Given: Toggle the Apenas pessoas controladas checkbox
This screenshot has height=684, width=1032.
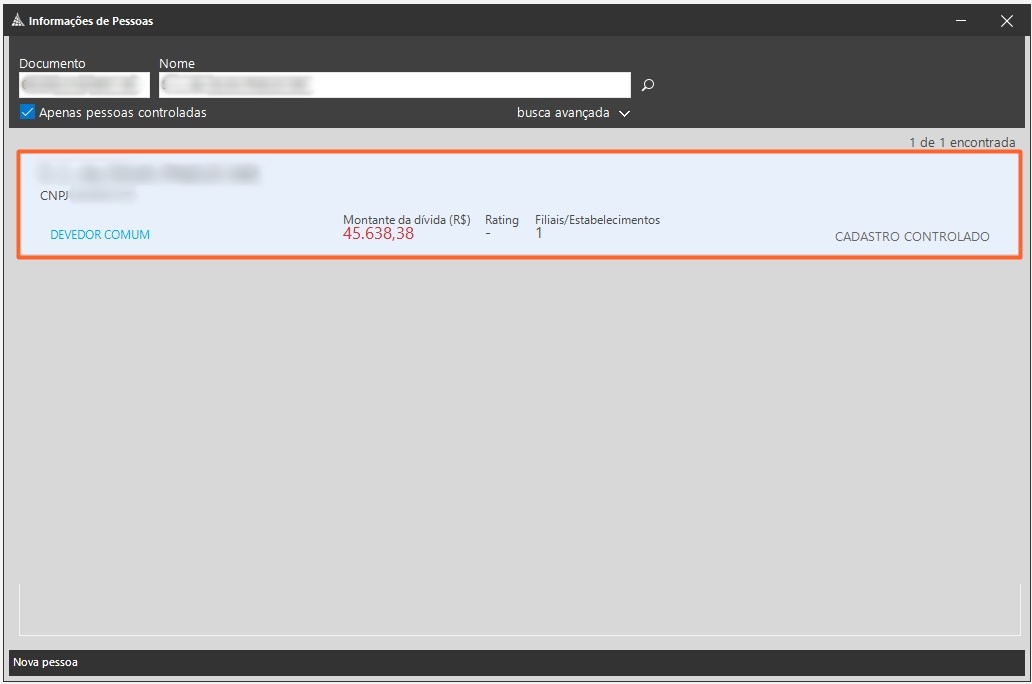Looking at the screenshot, I should 28,113.
